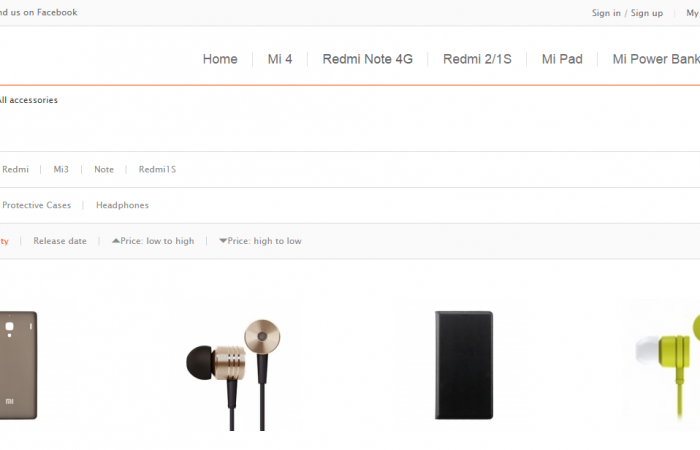Open the Mi Pad menu item
The width and height of the screenshot is (700, 450).
pos(562,59)
